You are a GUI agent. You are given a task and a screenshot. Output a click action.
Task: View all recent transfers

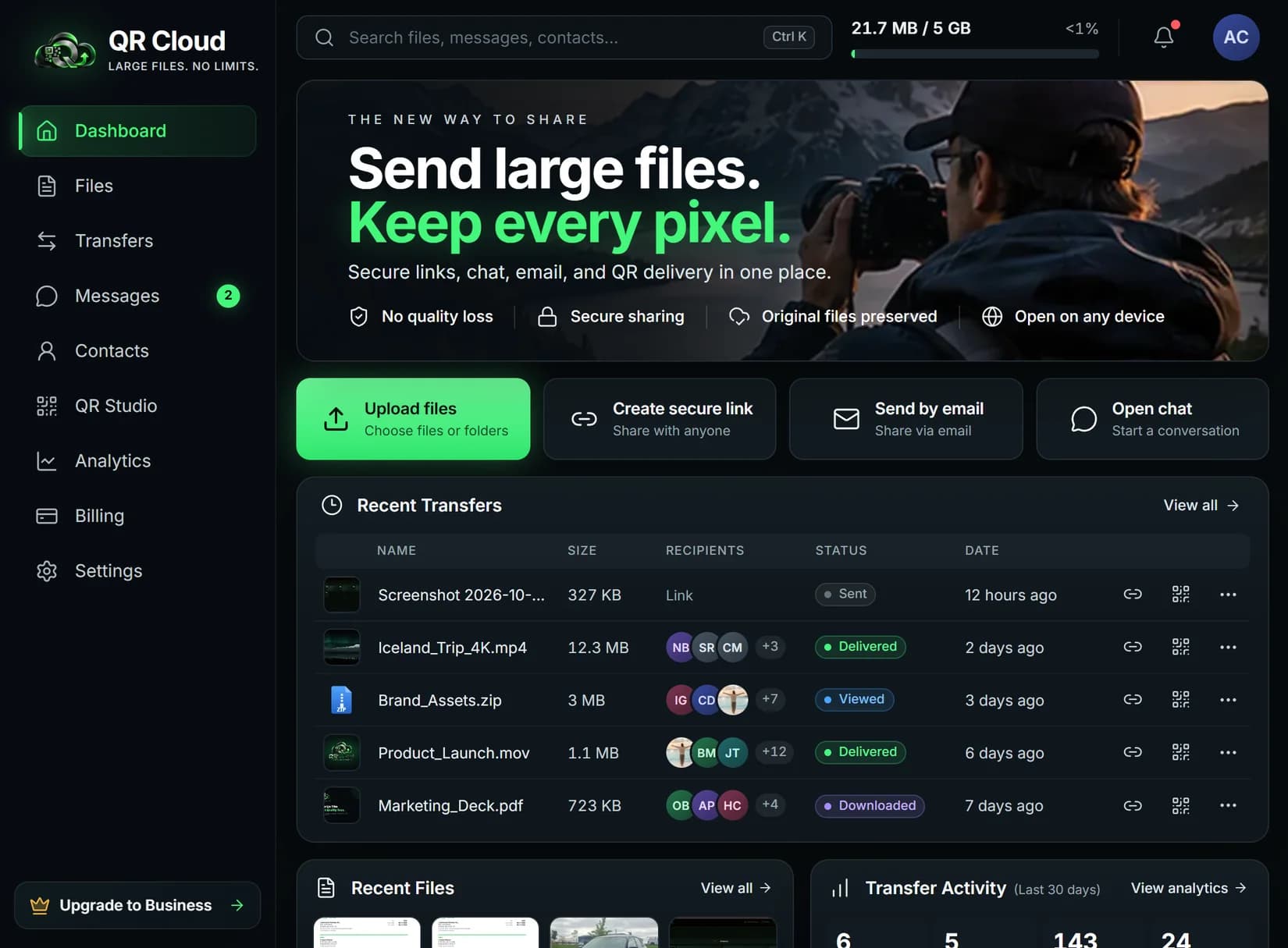click(x=1201, y=505)
